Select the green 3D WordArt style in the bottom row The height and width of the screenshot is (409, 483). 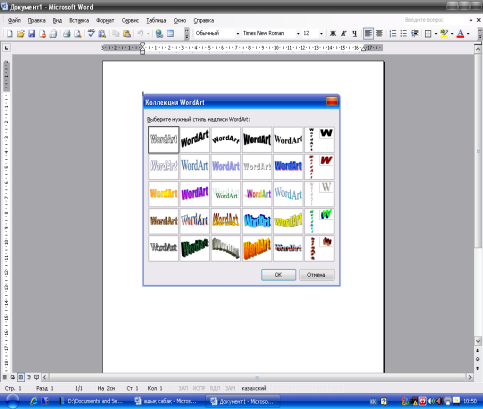point(195,248)
